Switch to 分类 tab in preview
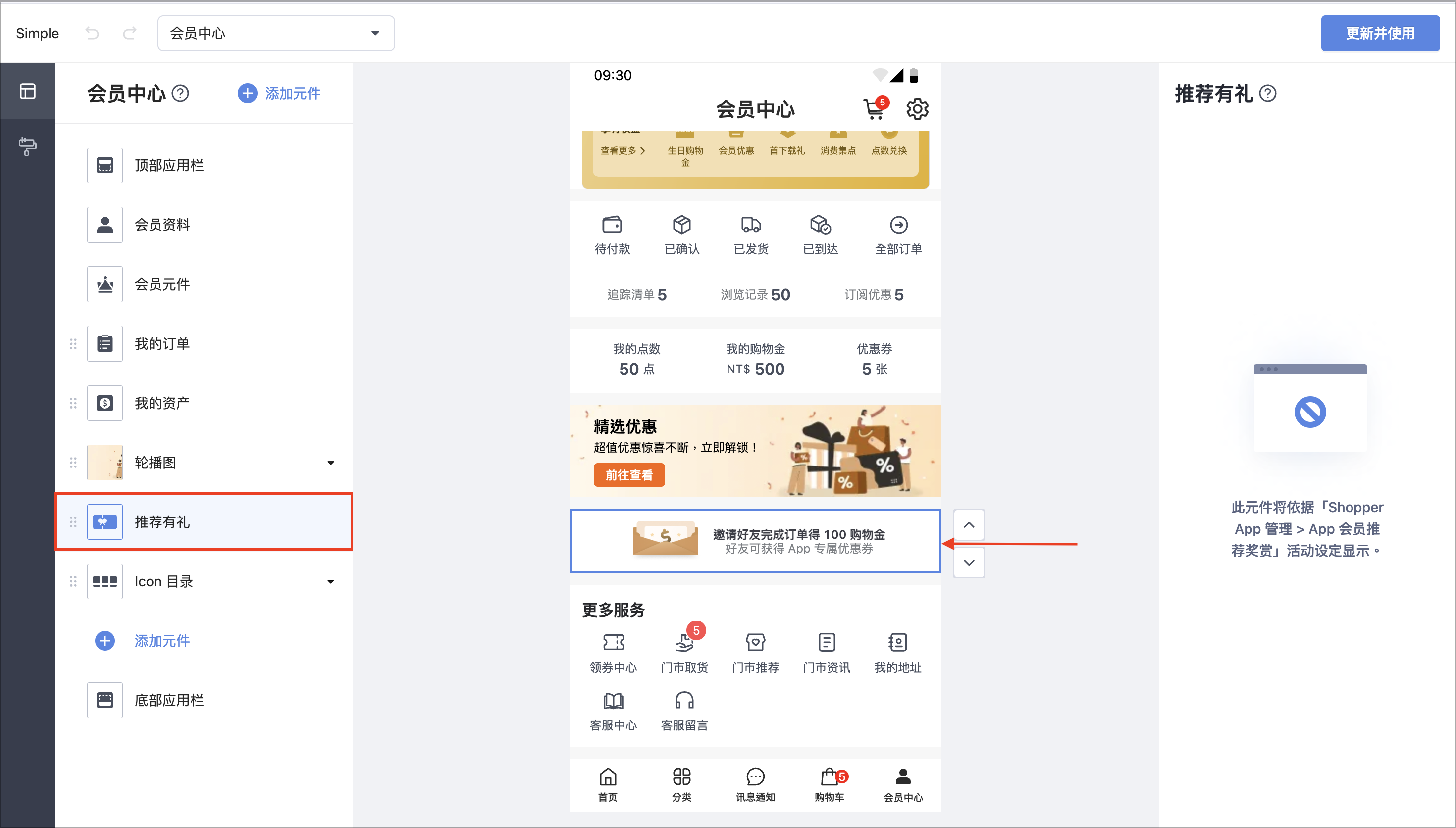Viewport: 1456px width, 828px height. pyautogui.click(x=681, y=785)
